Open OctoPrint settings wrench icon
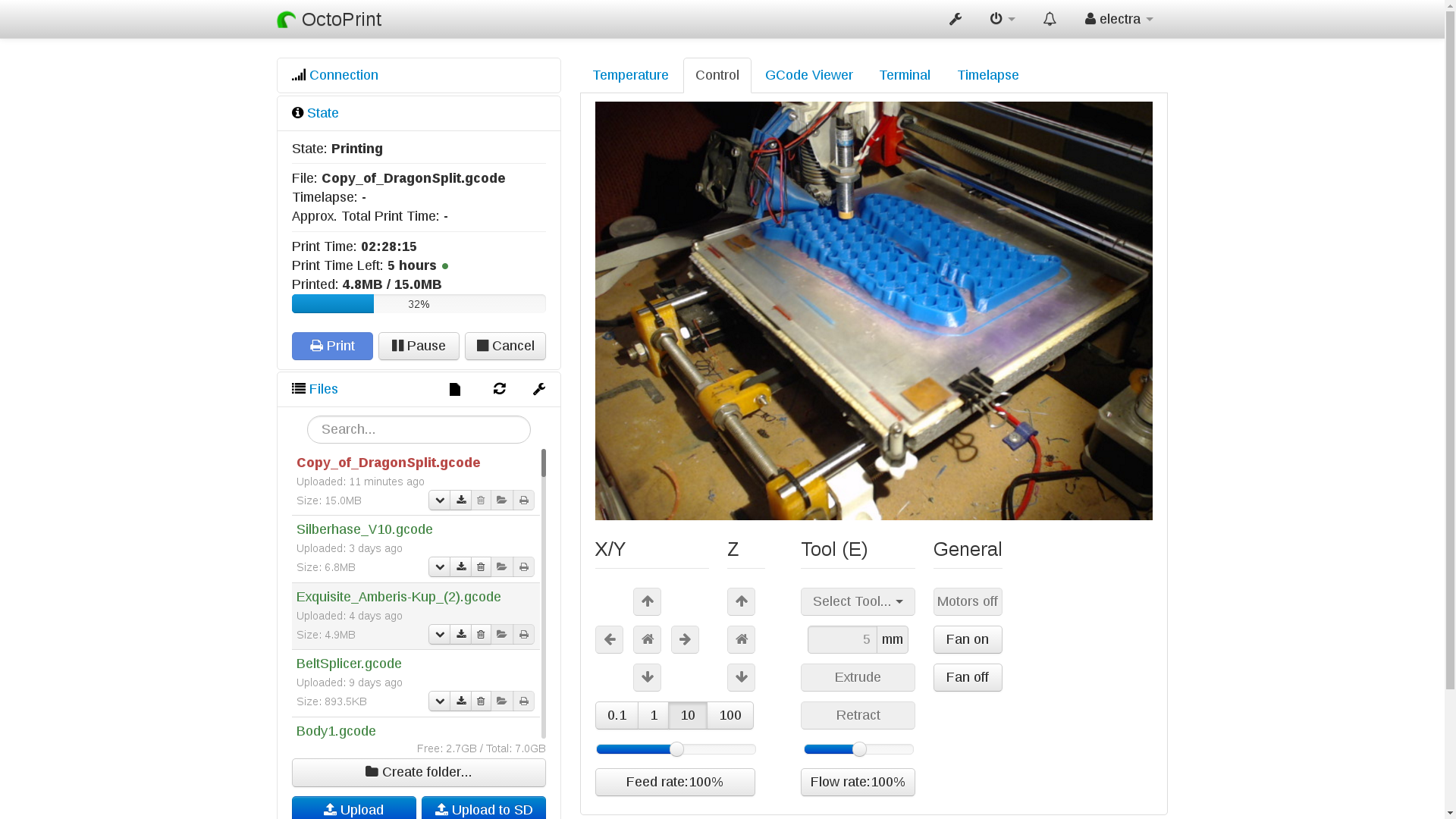Image resolution: width=1456 pixels, height=819 pixels. tap(955, 20)
